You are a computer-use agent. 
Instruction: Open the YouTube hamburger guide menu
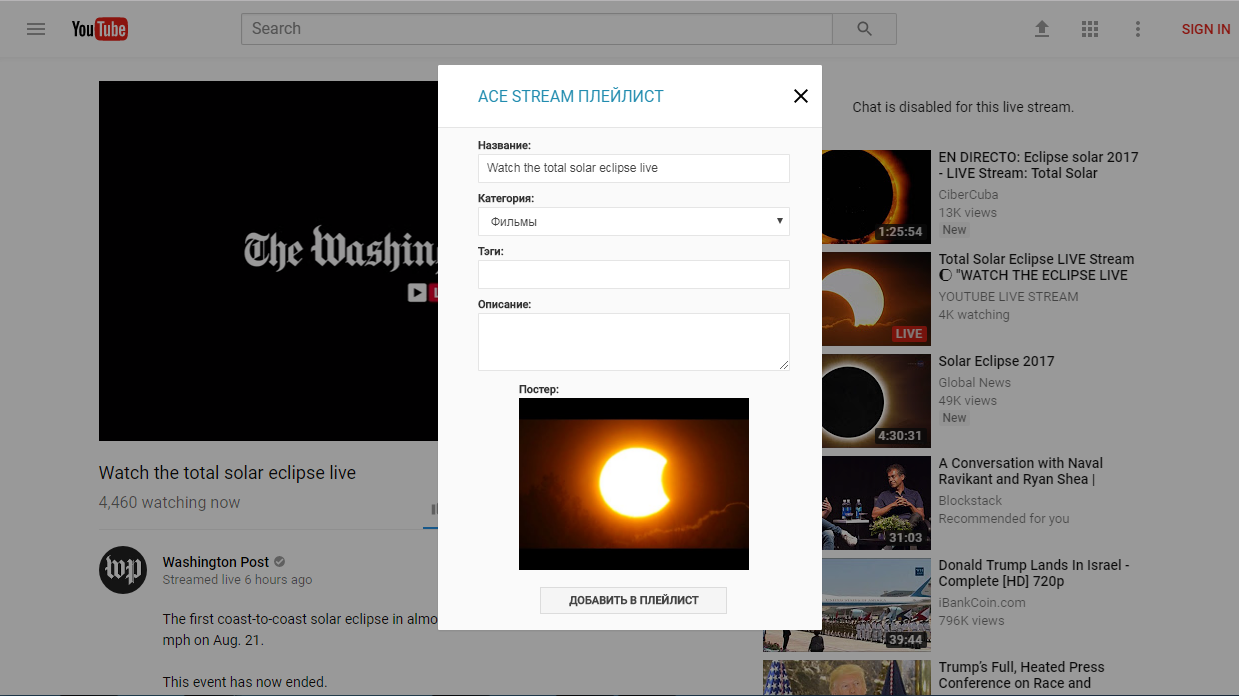pos(36,29)
